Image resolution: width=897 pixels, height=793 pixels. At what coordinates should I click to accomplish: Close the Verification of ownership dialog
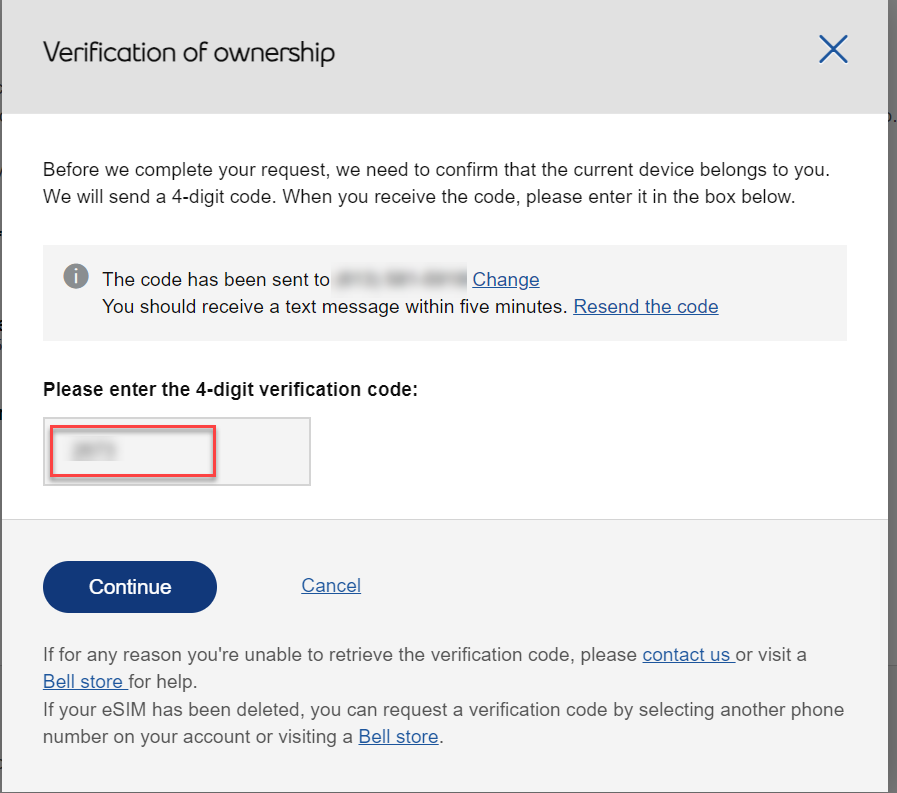pyautogui.click(x=833, y=50)
